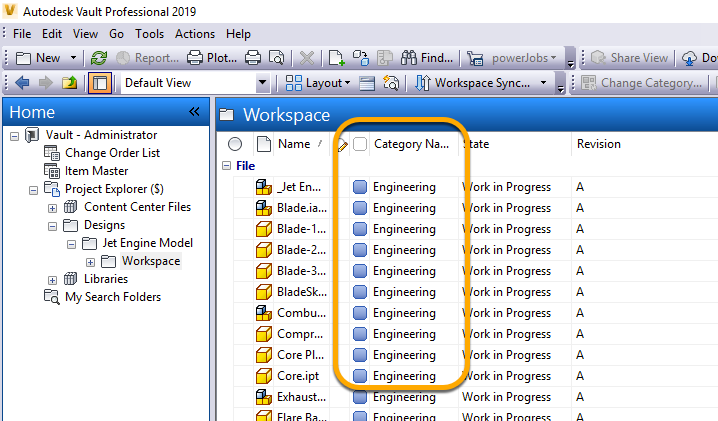Open the File menu
The image size is (718, 421).
click(22, 34)
